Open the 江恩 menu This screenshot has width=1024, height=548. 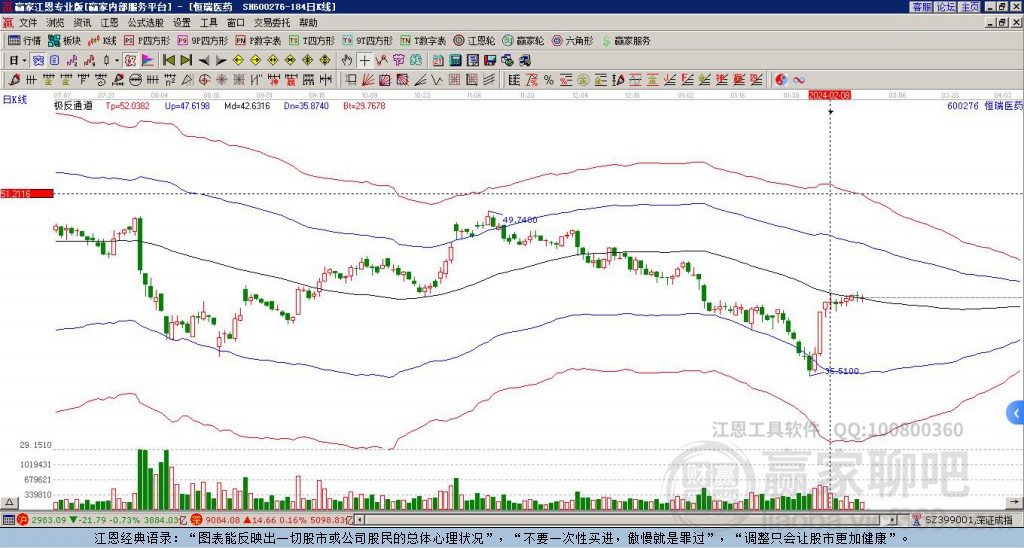[109, 23]
